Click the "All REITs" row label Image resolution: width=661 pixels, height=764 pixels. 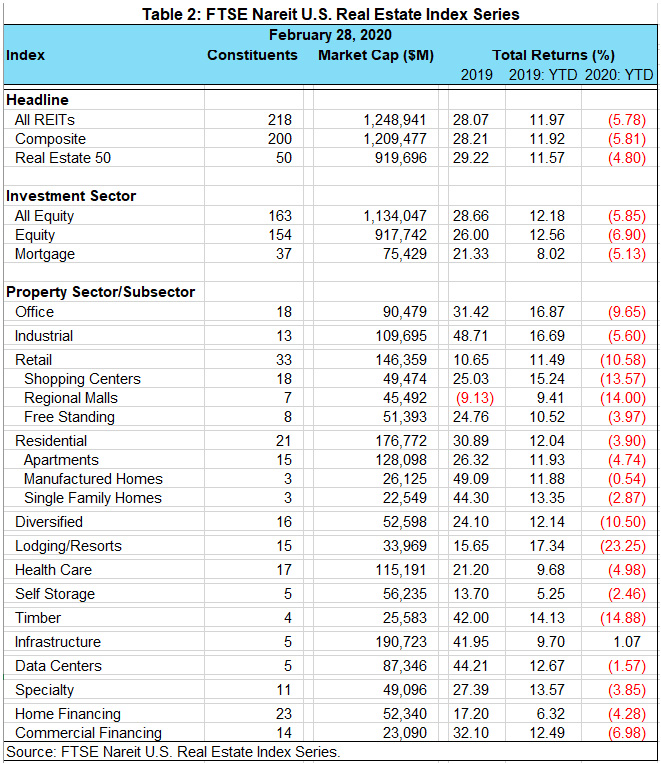point(45,120)
